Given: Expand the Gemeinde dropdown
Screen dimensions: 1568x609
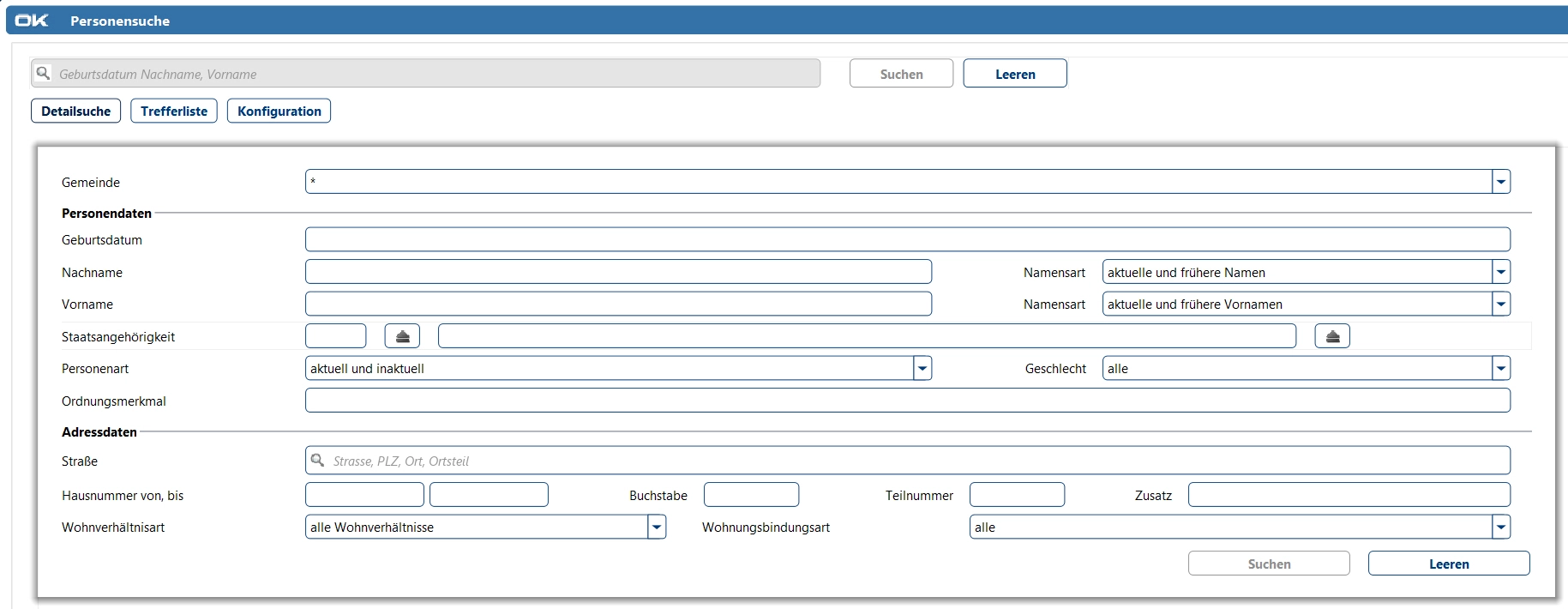Looking at the screenshot, I should [1500, 182].
